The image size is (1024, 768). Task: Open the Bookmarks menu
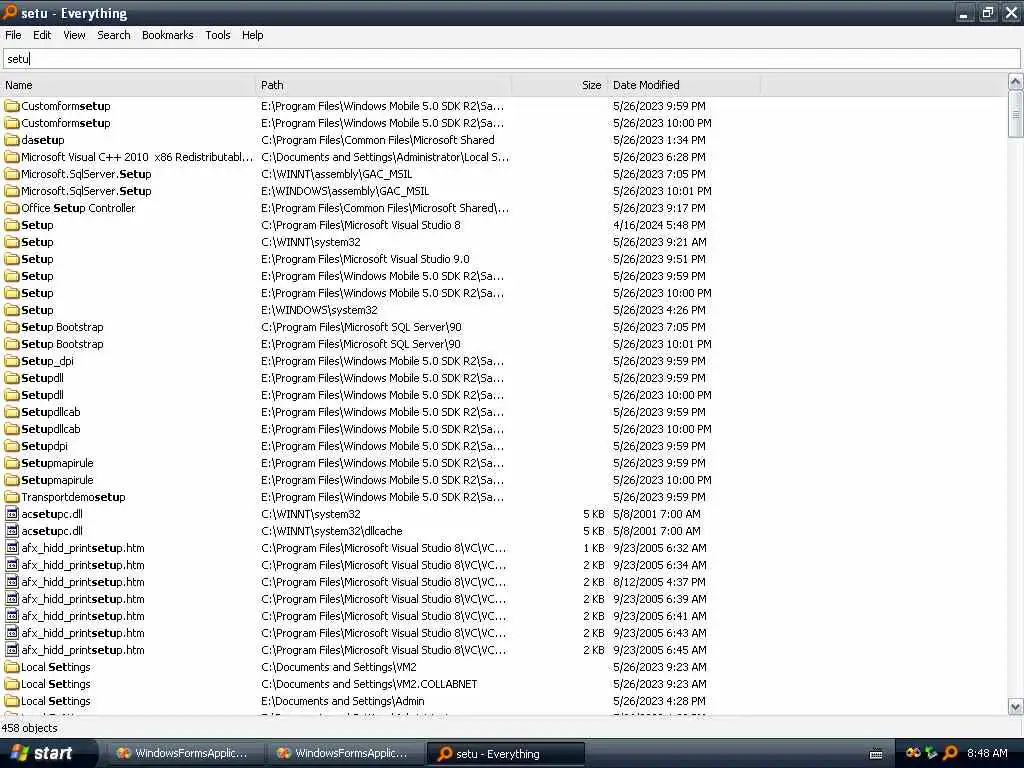pos(167,35)
